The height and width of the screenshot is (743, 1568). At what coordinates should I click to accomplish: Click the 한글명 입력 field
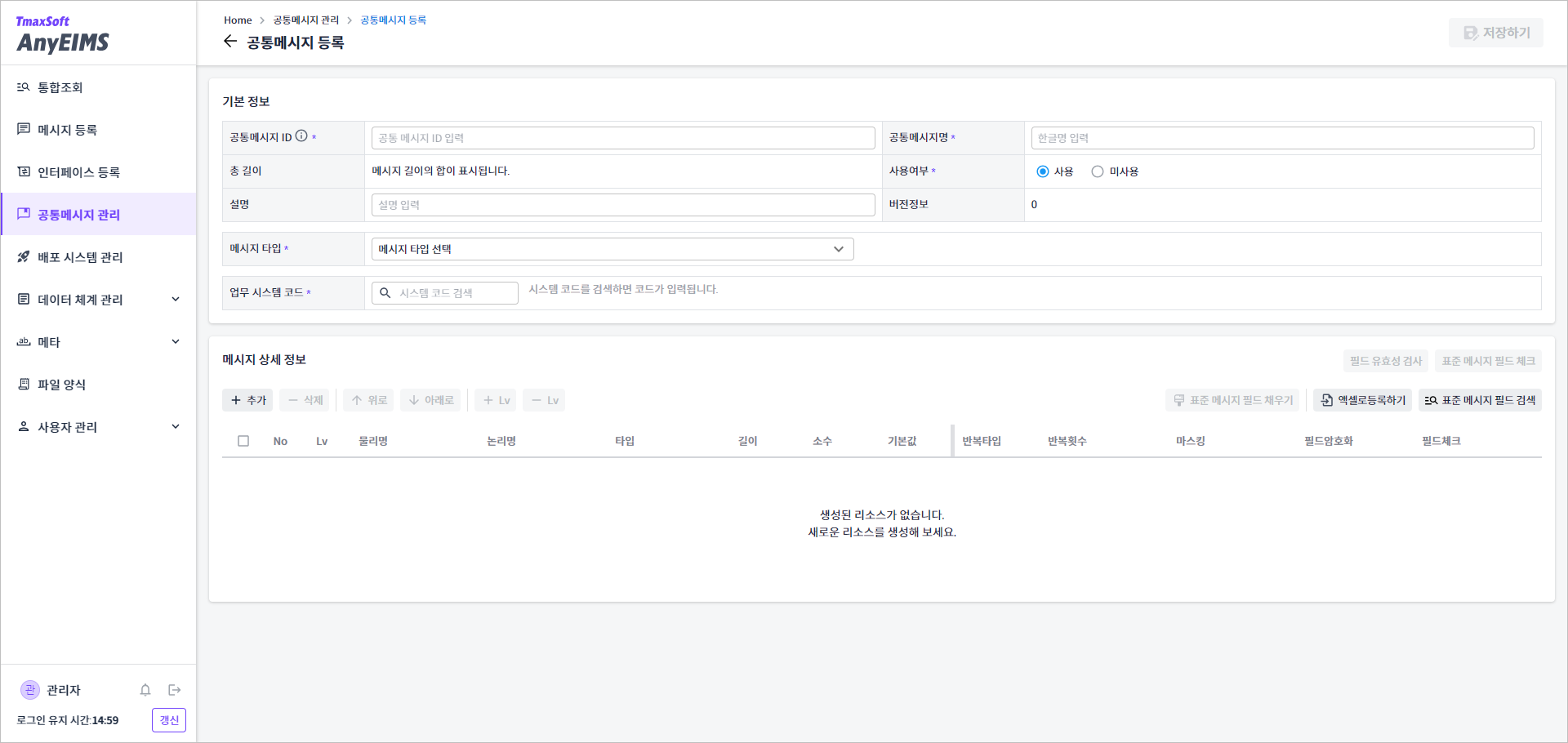pos(1282,138)
